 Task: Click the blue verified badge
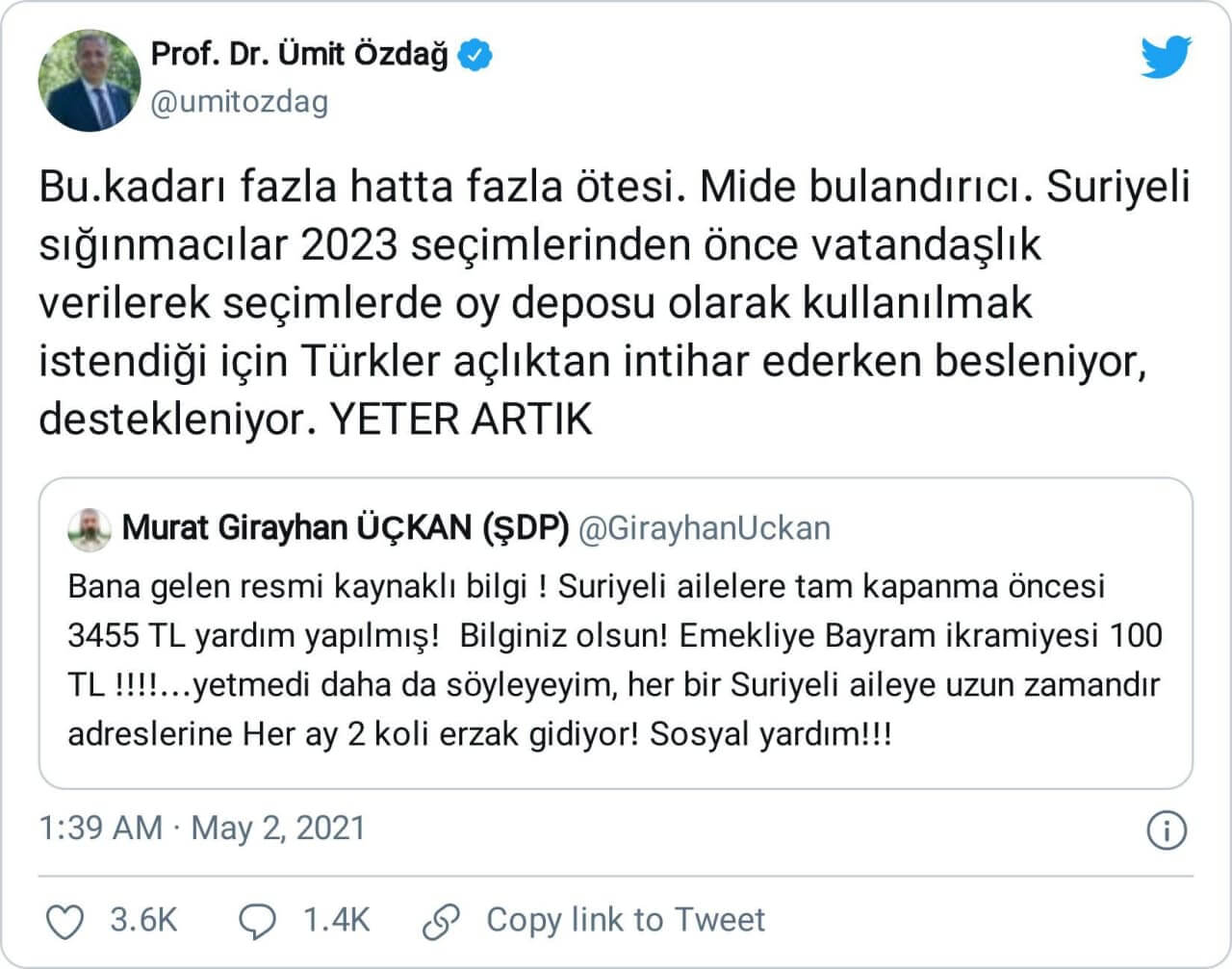click(x=474, y=55)
